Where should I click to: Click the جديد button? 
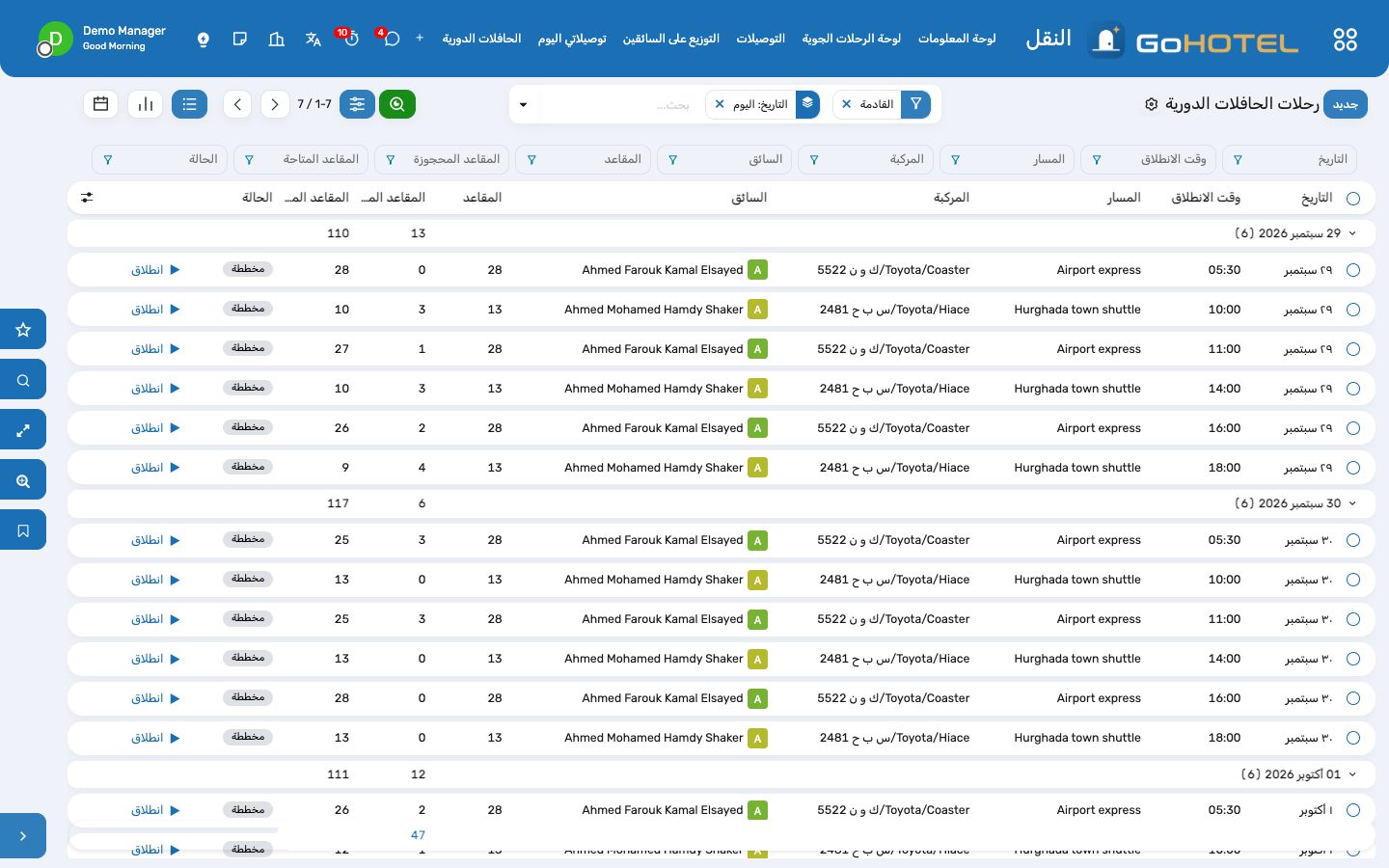(x=1346, y=104)
